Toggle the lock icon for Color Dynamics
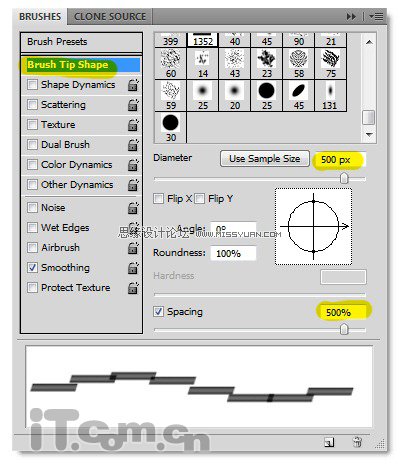Image resolution: width=402 pixels, height=467 pixels. 133,165
